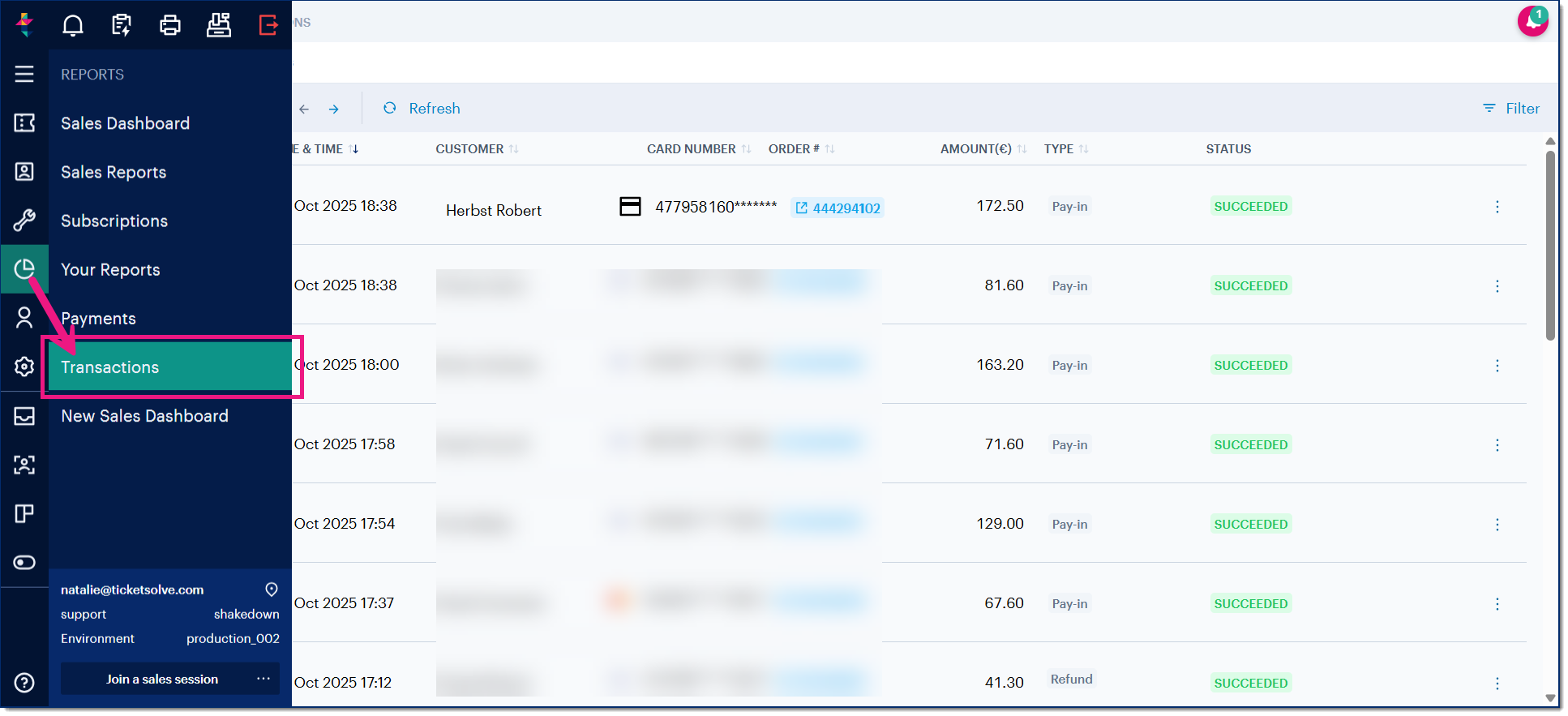Open the notifications bell icon
The height and width of the screenshot is (716, 1568).
tap(73, 25)
